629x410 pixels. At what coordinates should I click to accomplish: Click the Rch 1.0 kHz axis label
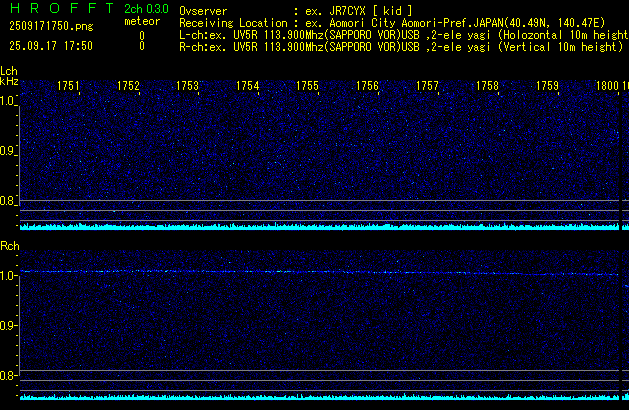(x=8, y=276)
